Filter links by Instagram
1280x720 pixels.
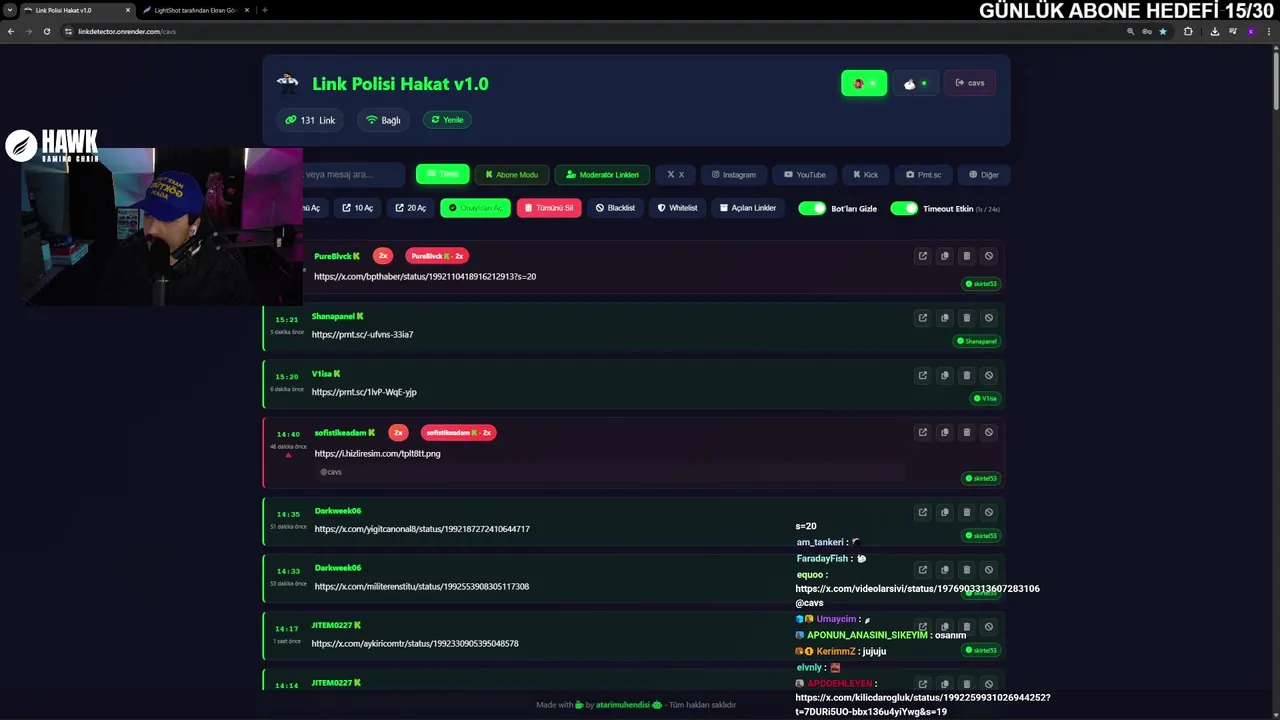pos(734,174)
